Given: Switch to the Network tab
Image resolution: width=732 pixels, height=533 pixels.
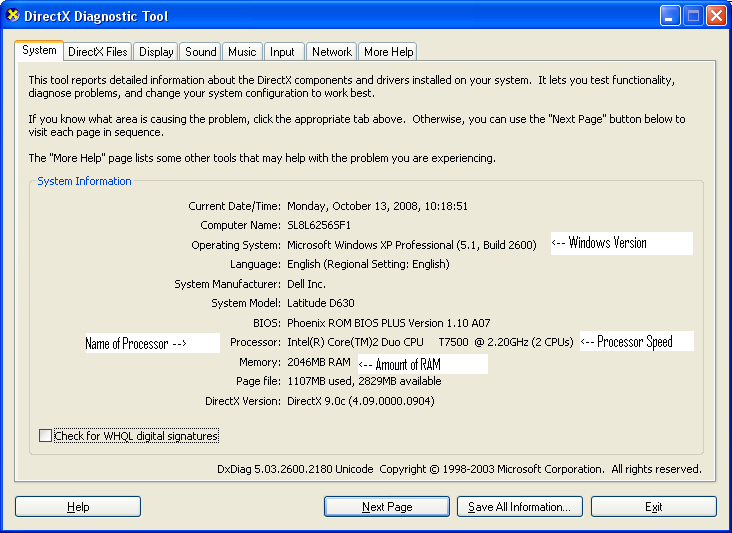Looking at the screenshot, I should click(331, 52).
